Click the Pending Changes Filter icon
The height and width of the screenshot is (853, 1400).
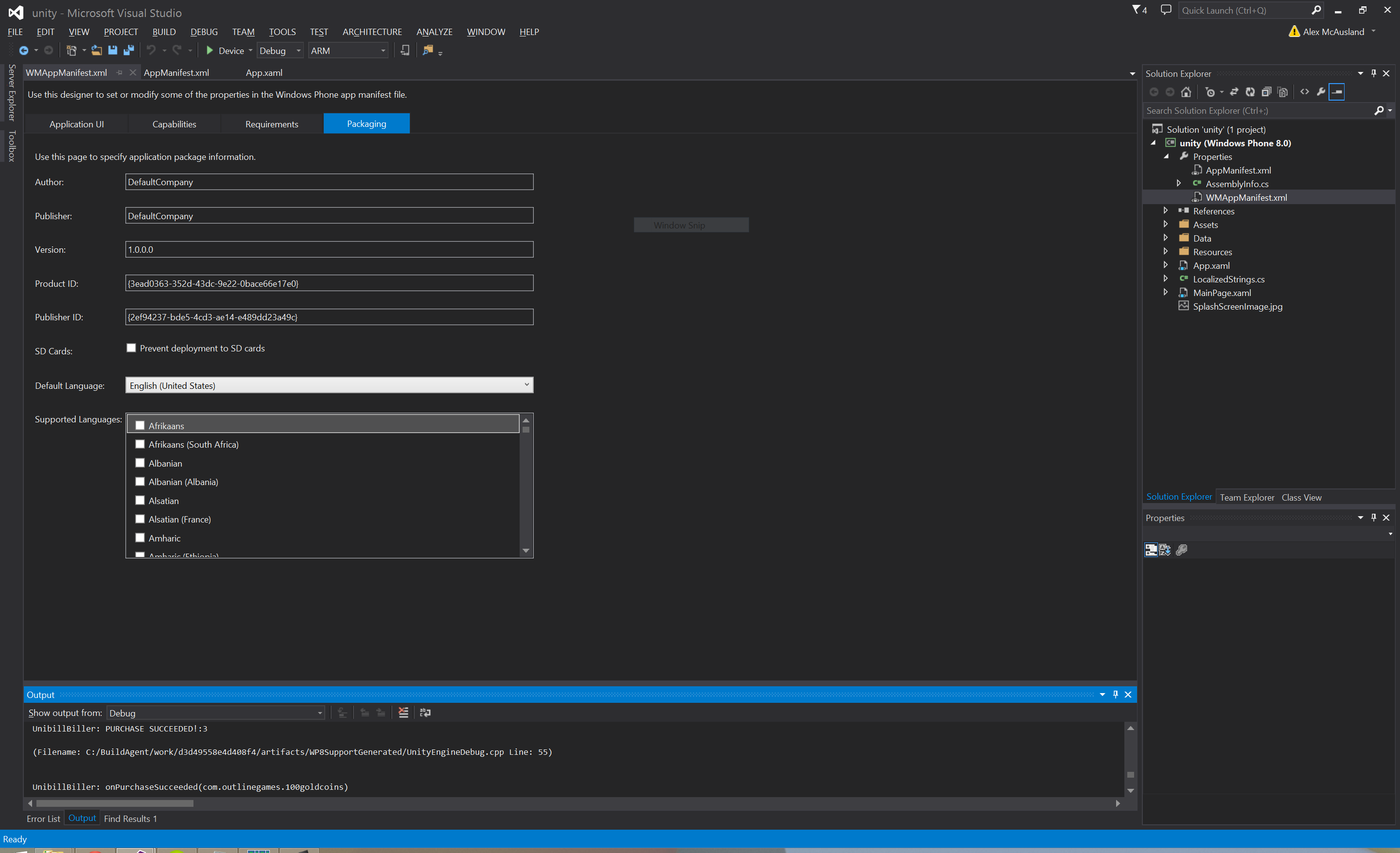pyautogui.click(x=1209, y=92)
